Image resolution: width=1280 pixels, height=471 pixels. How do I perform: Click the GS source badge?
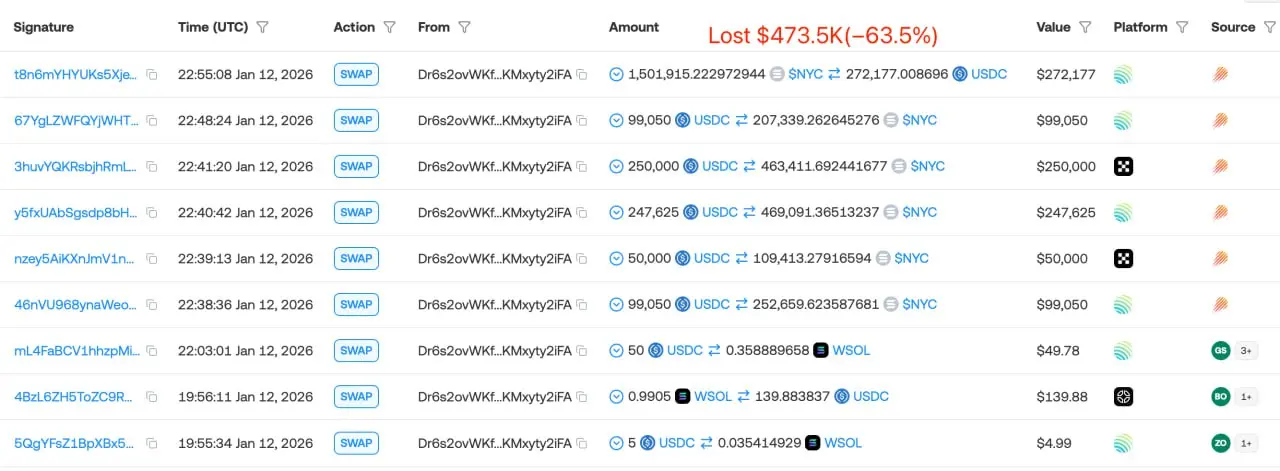[x=1220, y=350]
